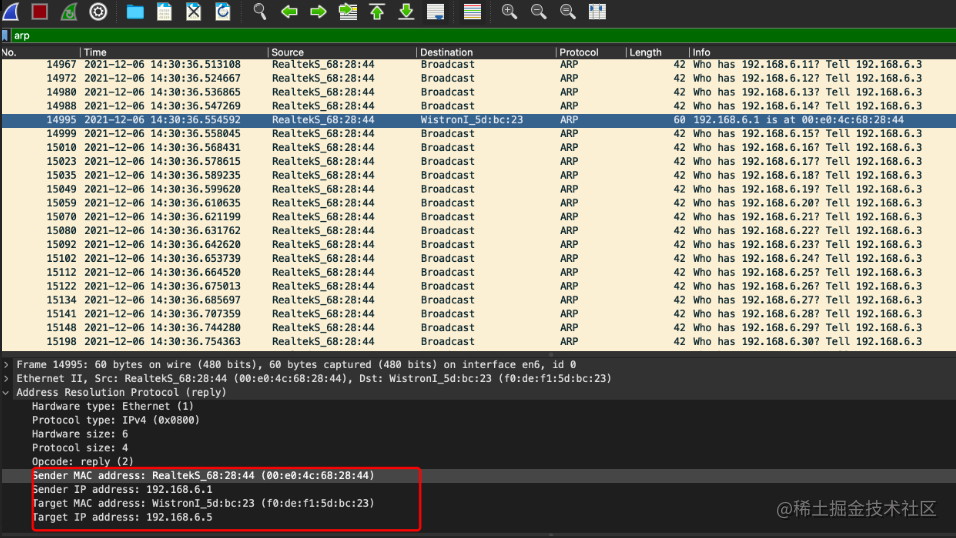This screenshot has height=538, width=956.
Task: Go back with the green left arrow
Action: 289,11
